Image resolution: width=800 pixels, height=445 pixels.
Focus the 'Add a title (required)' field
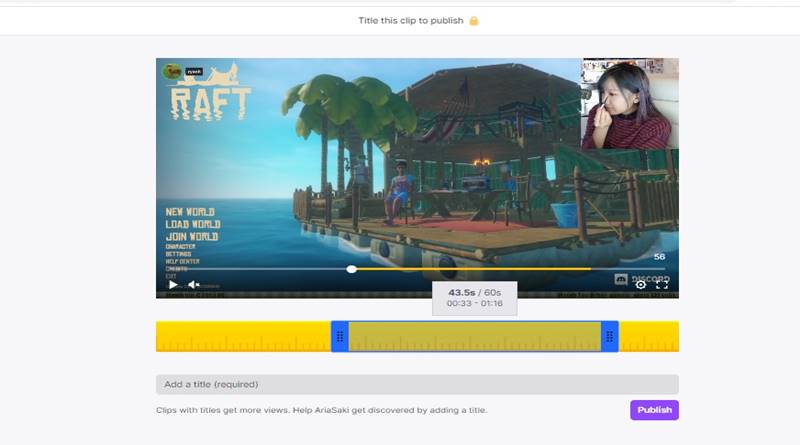point(417,384)
